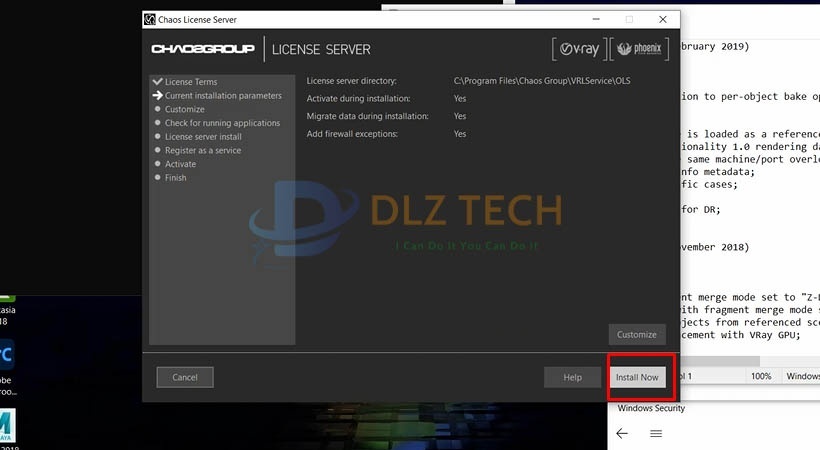Select the Customize step in sidebar
The width and height of the screenshot is (820, 450).
184,110
